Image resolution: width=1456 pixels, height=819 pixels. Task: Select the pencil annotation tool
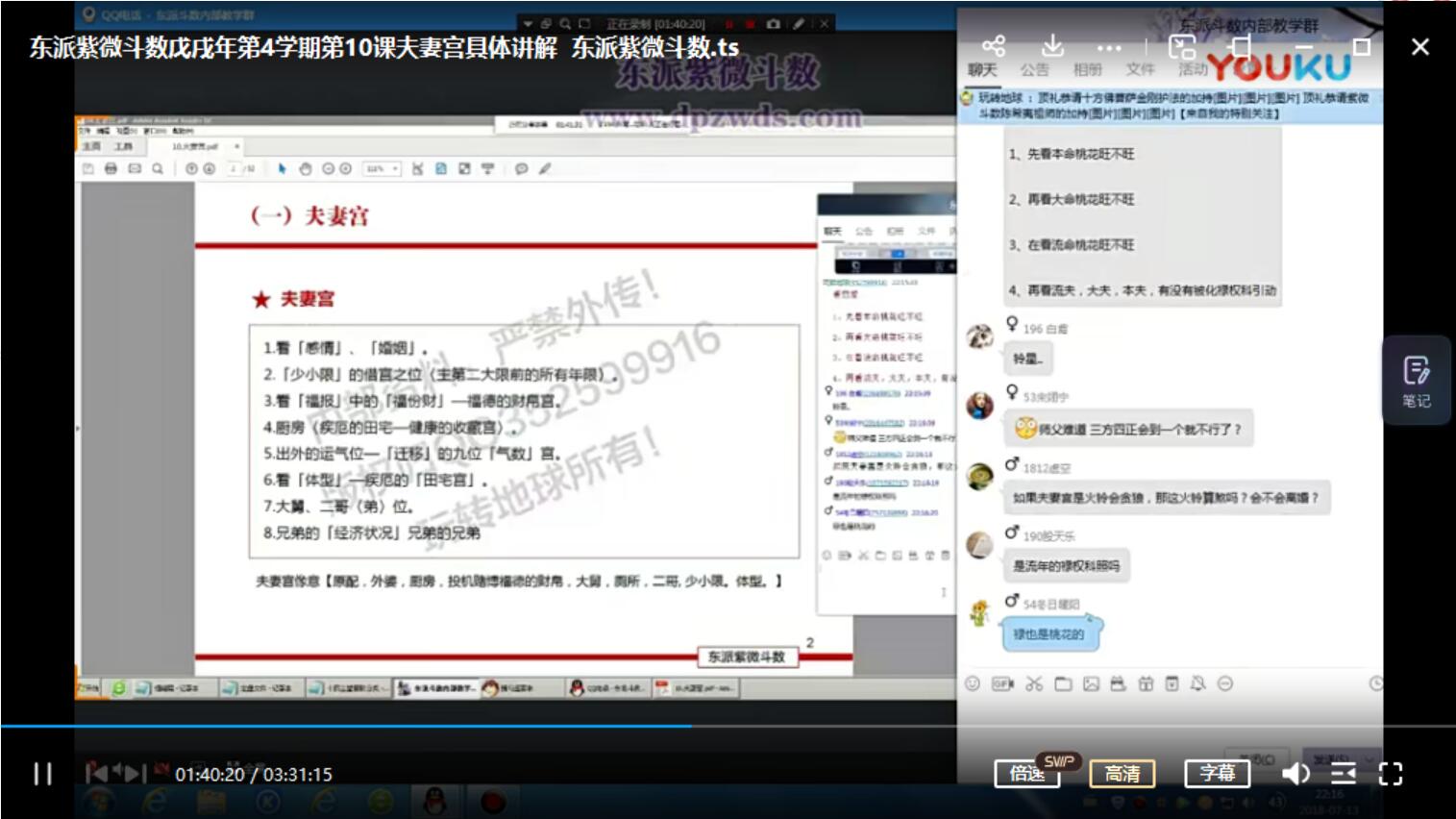tap(543, 168)
